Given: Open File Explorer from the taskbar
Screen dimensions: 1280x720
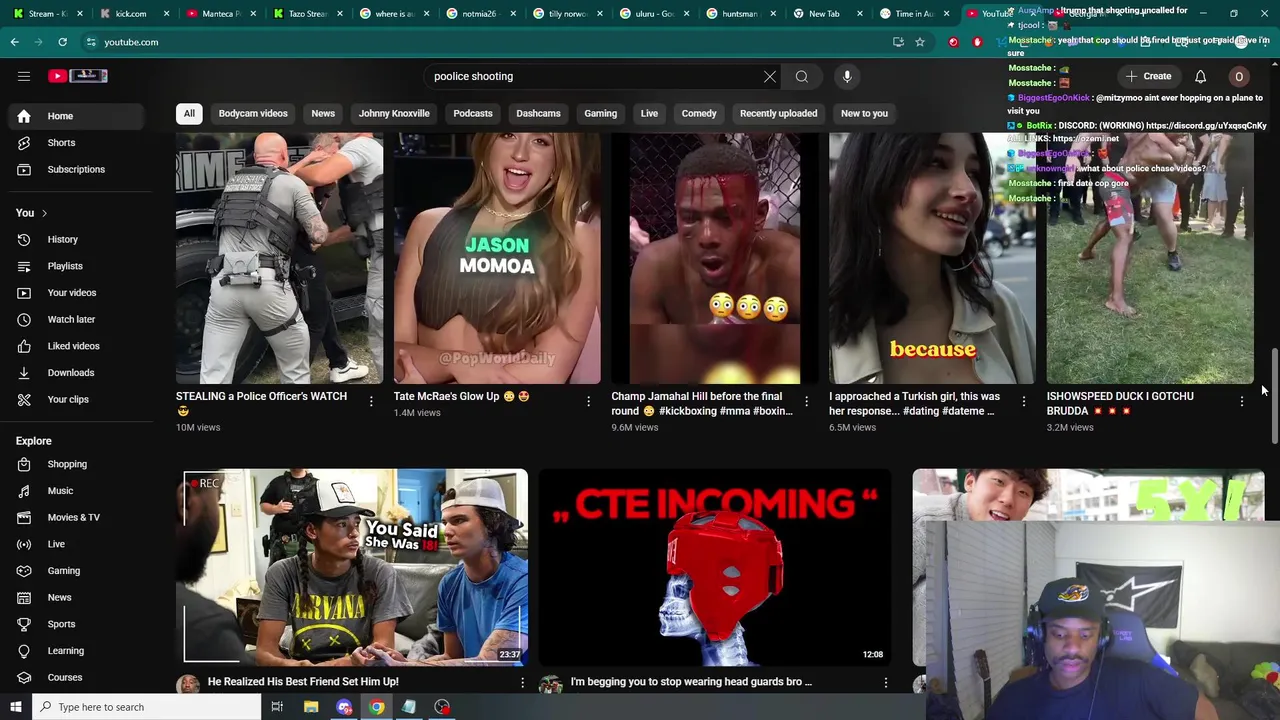Looking at the screenshot, I should [x=311, y=707].
